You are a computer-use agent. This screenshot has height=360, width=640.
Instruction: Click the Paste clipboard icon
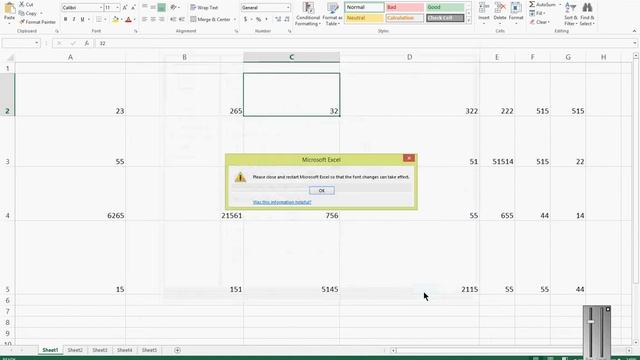tap(9, 8)
